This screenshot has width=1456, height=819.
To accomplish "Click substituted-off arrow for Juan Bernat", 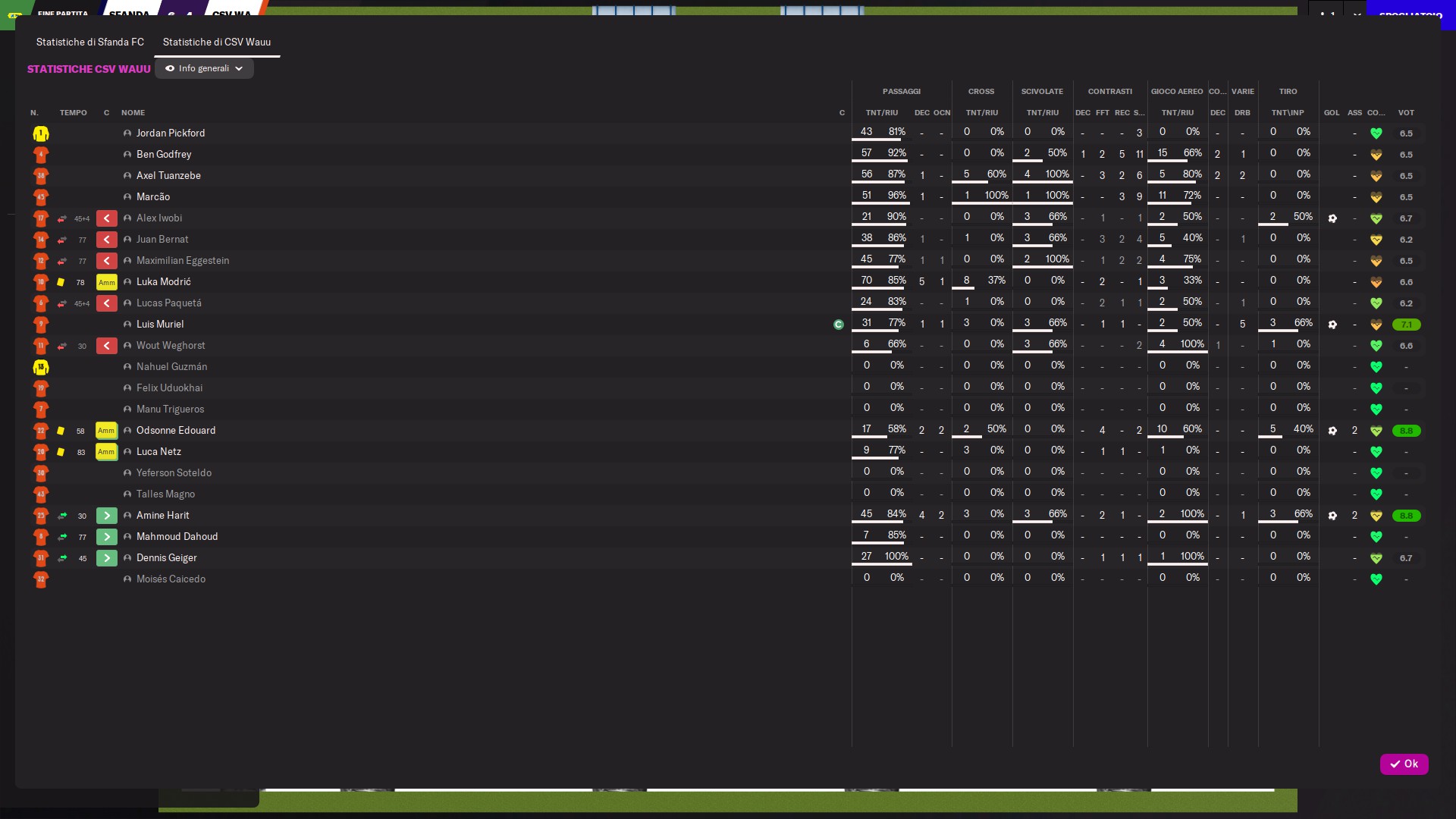I will coord(107,240).
